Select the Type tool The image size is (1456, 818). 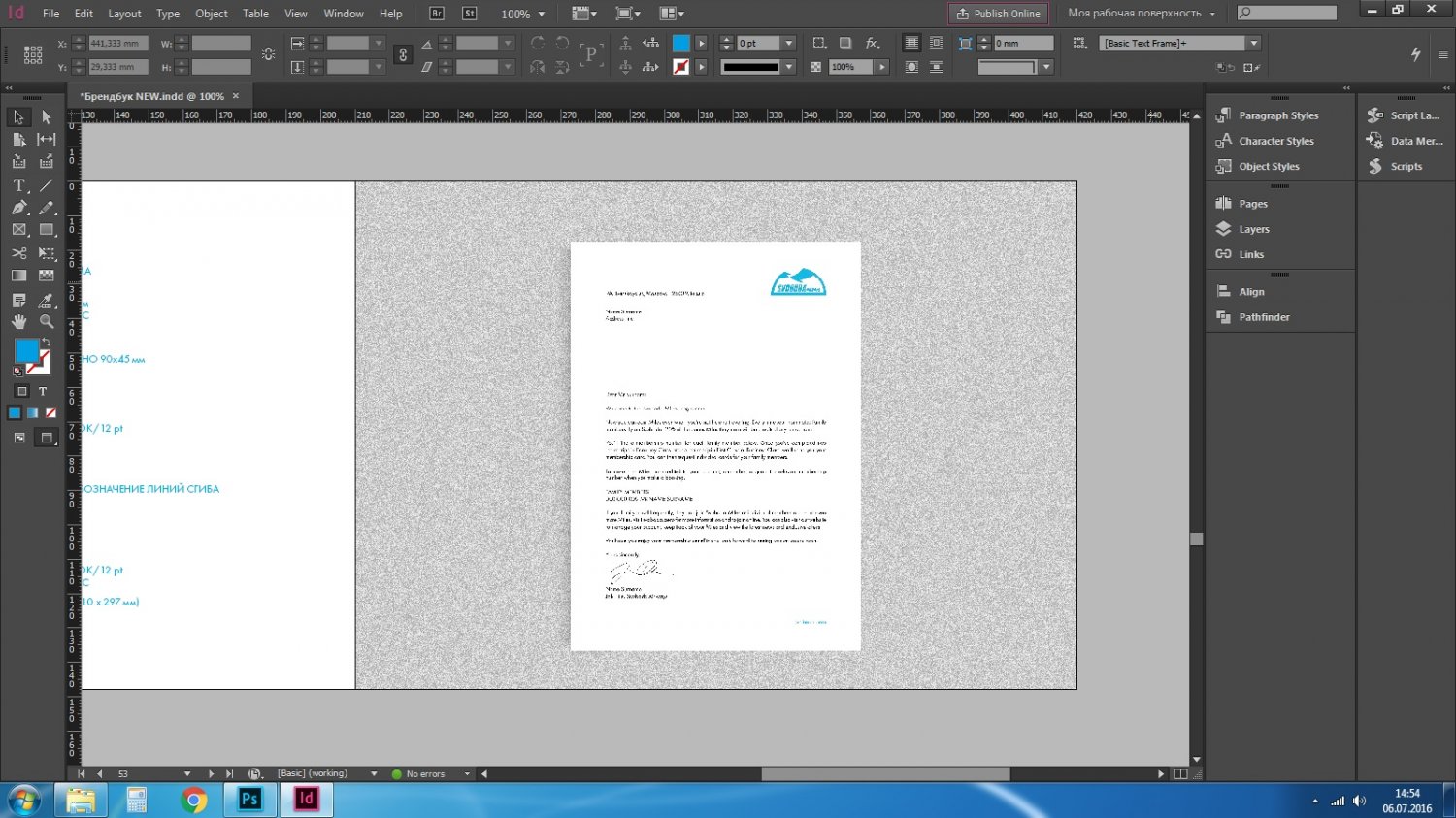click(18, 185)
